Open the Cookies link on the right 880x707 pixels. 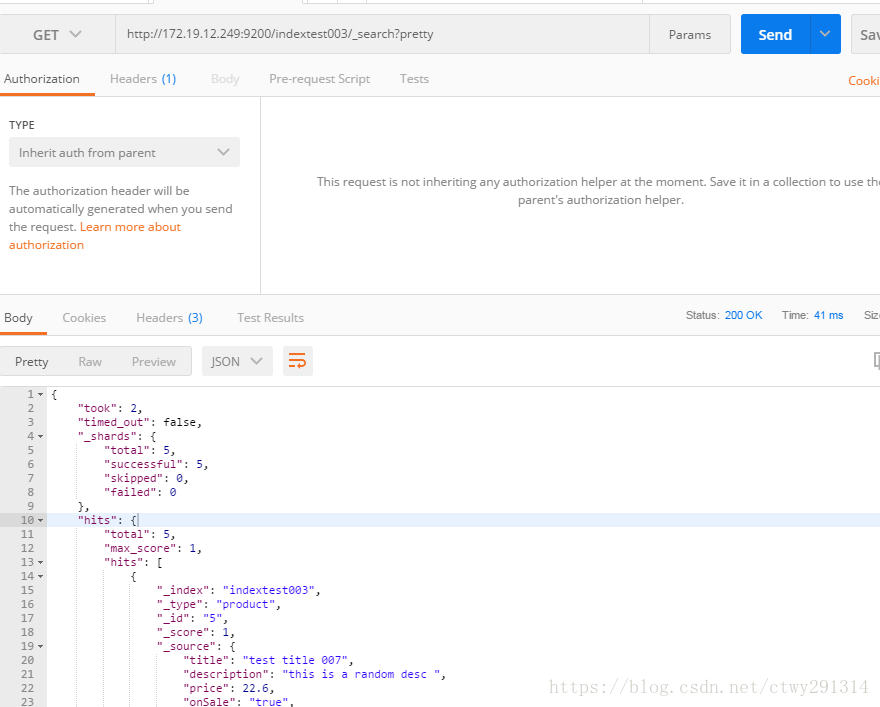pos(864,81)
